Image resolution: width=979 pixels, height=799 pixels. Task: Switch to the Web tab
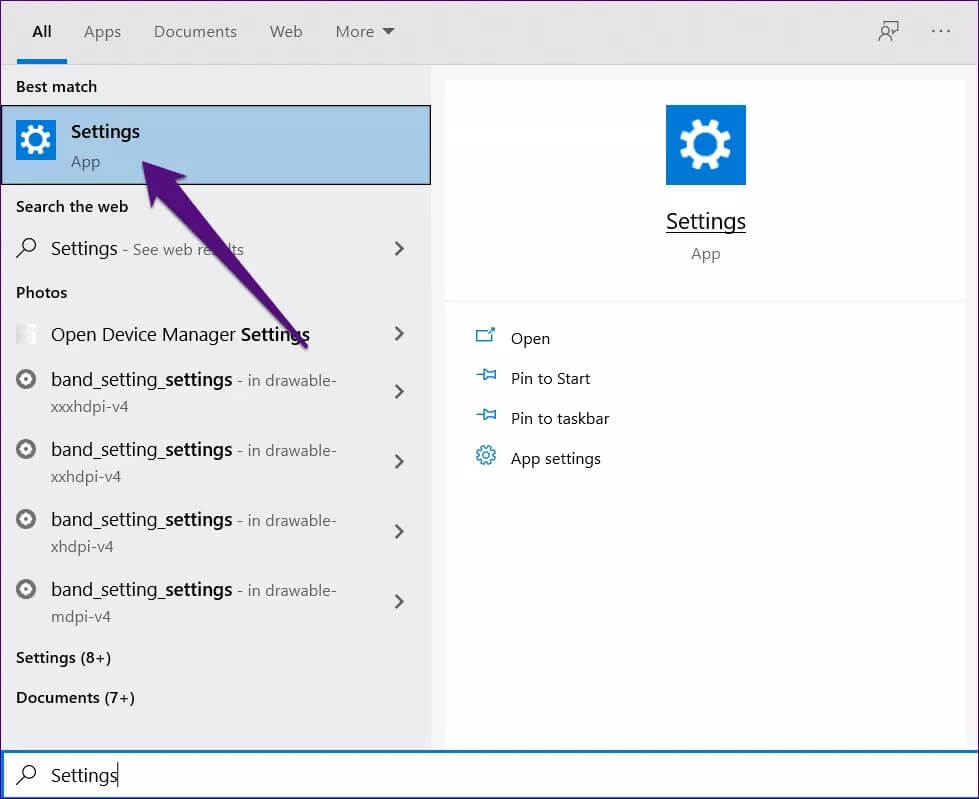pos(286,31)
